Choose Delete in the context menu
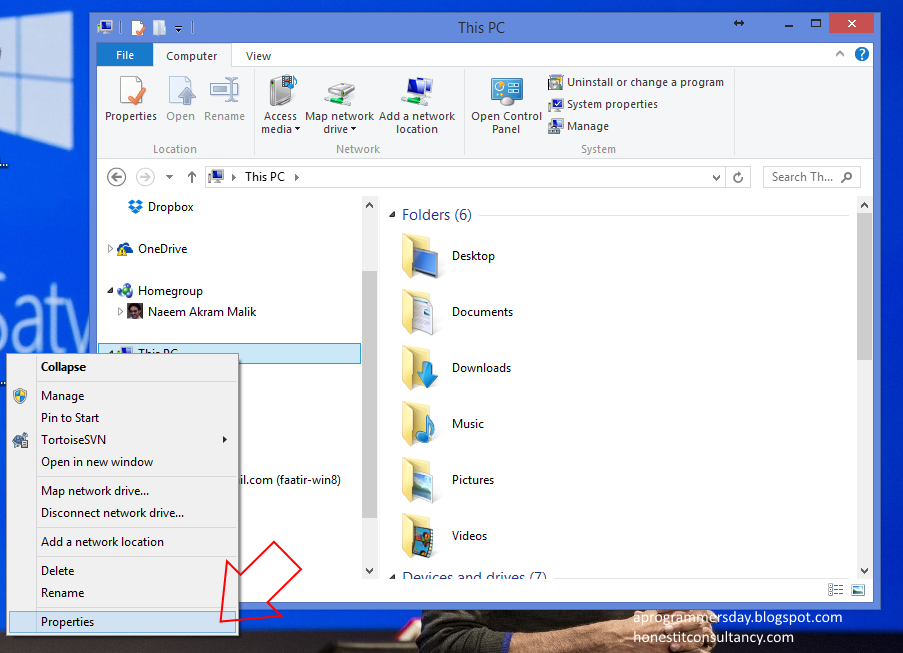Image resolution: width=903 pixels, height=653 pixels. click(123, 571)
